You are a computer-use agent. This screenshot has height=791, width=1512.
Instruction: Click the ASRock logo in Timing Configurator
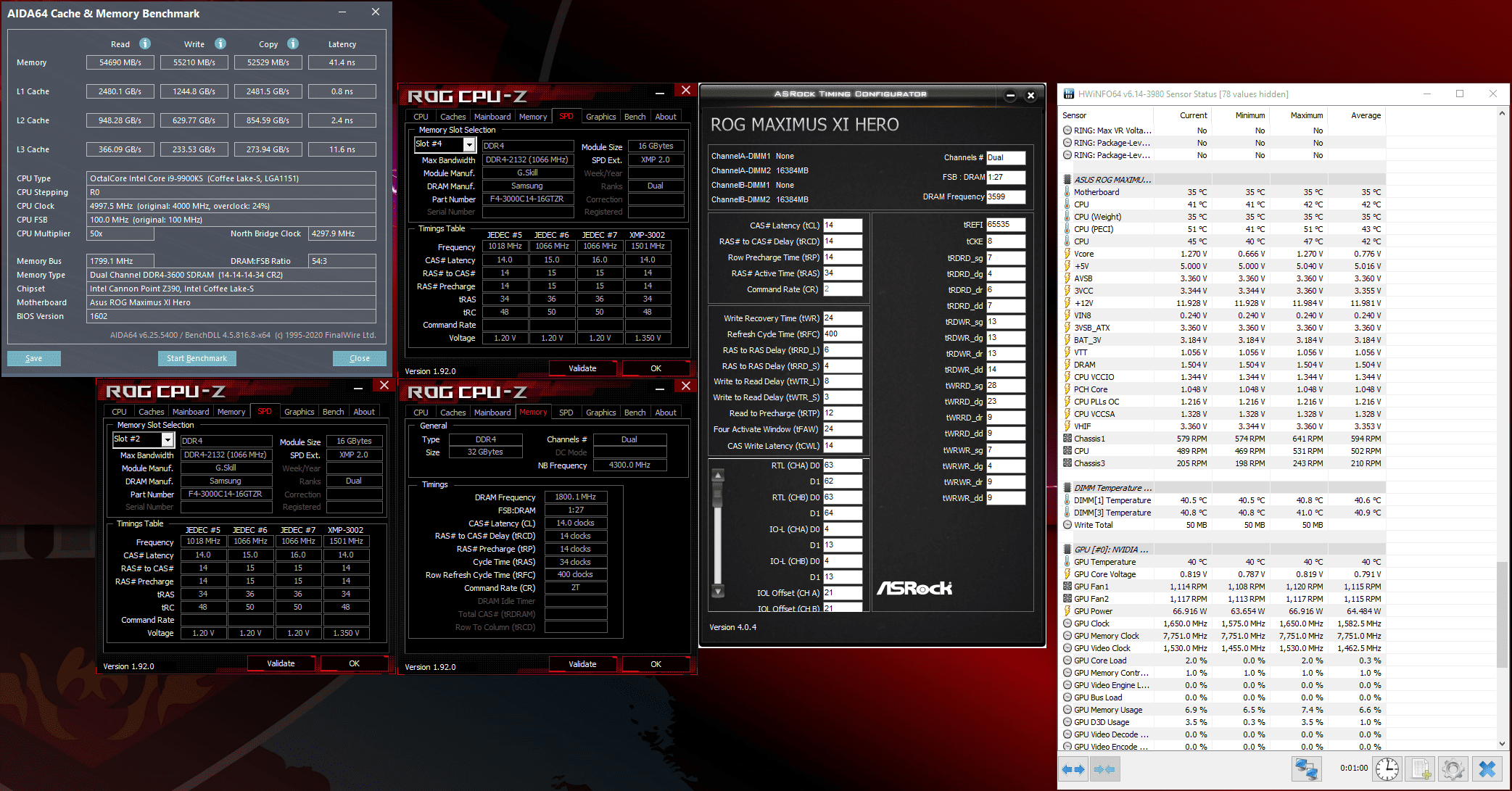914,588
